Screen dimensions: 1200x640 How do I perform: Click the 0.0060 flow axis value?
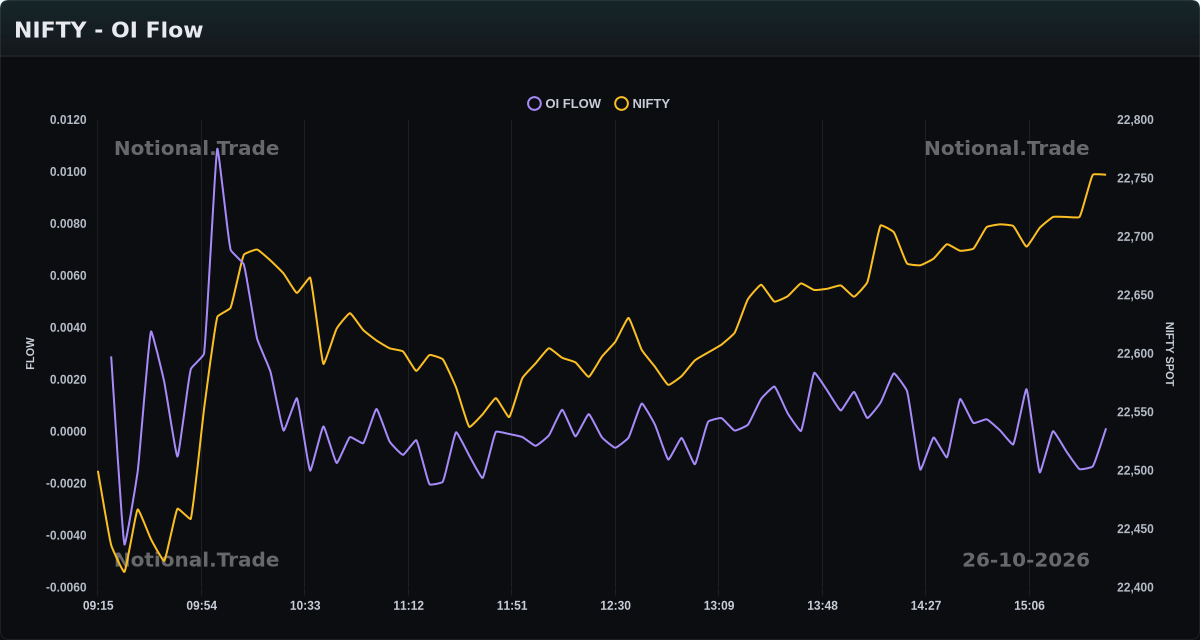(68, 276)
